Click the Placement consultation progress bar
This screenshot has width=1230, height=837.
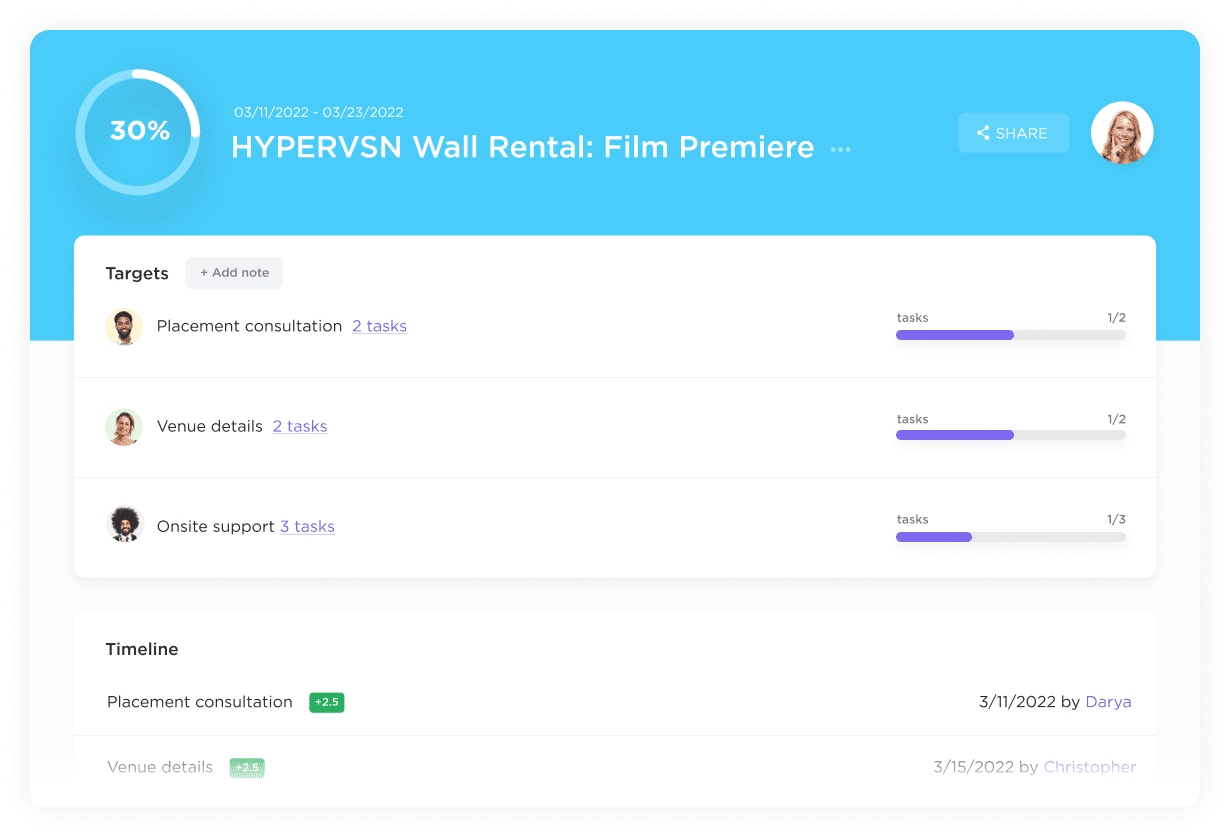tap(1011, 335)
